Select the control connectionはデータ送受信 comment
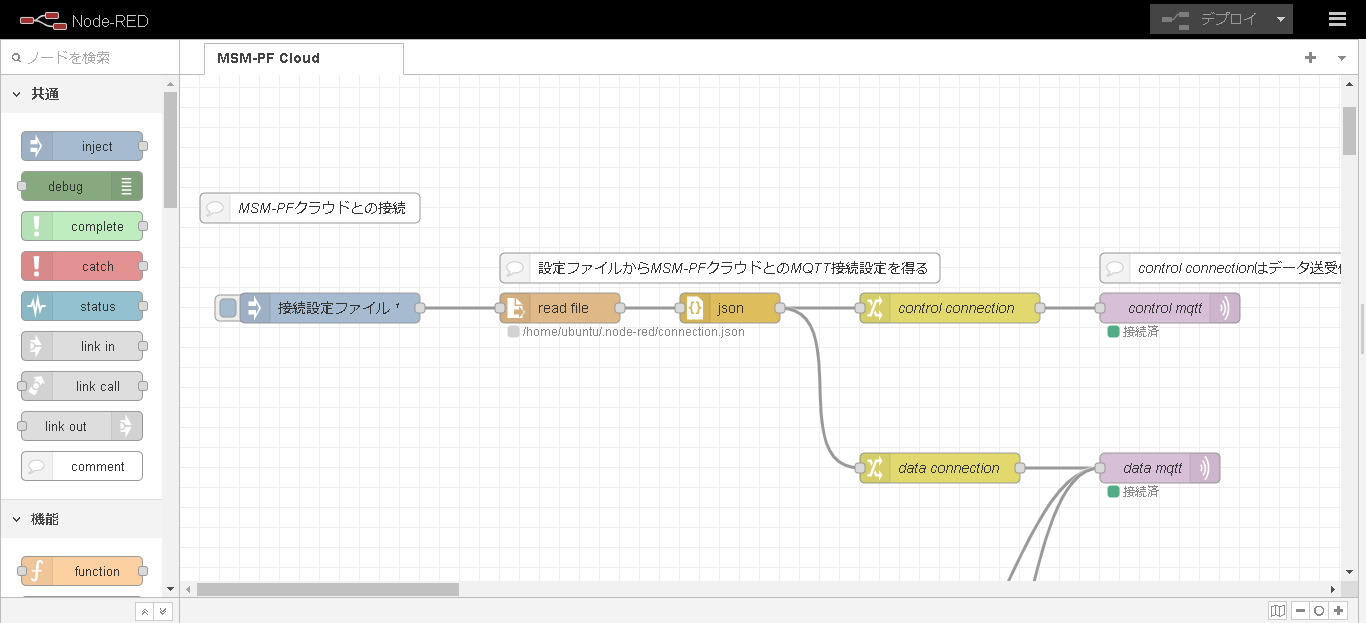Image resolution: width=1366 pixels, height=623 pixels. coord(1220,268)
